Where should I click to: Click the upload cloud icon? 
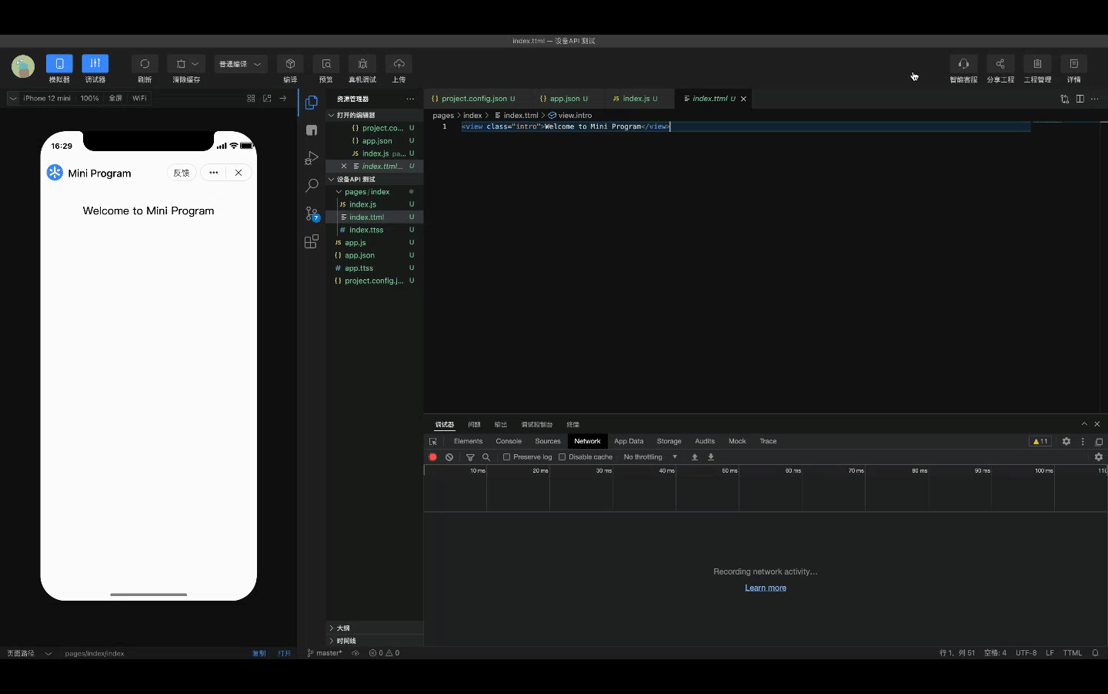click(x=399, y=64)
